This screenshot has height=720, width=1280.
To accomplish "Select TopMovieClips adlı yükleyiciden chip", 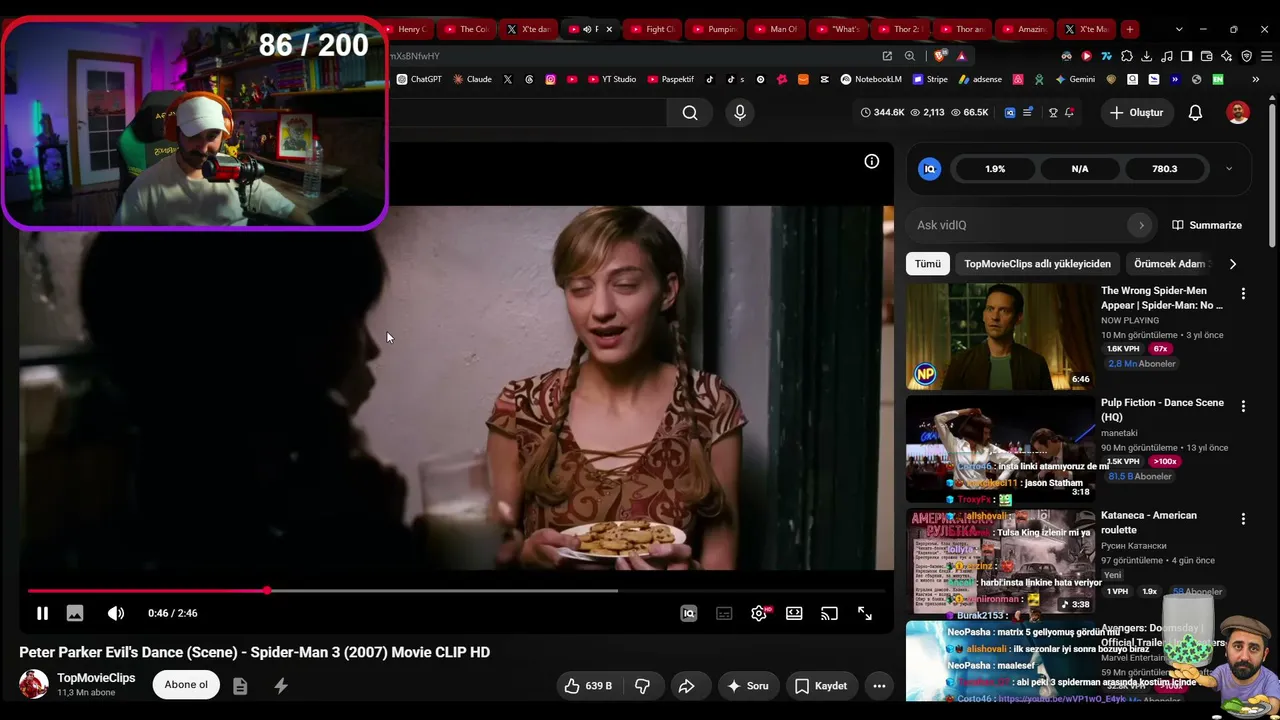I will 1038,264.
